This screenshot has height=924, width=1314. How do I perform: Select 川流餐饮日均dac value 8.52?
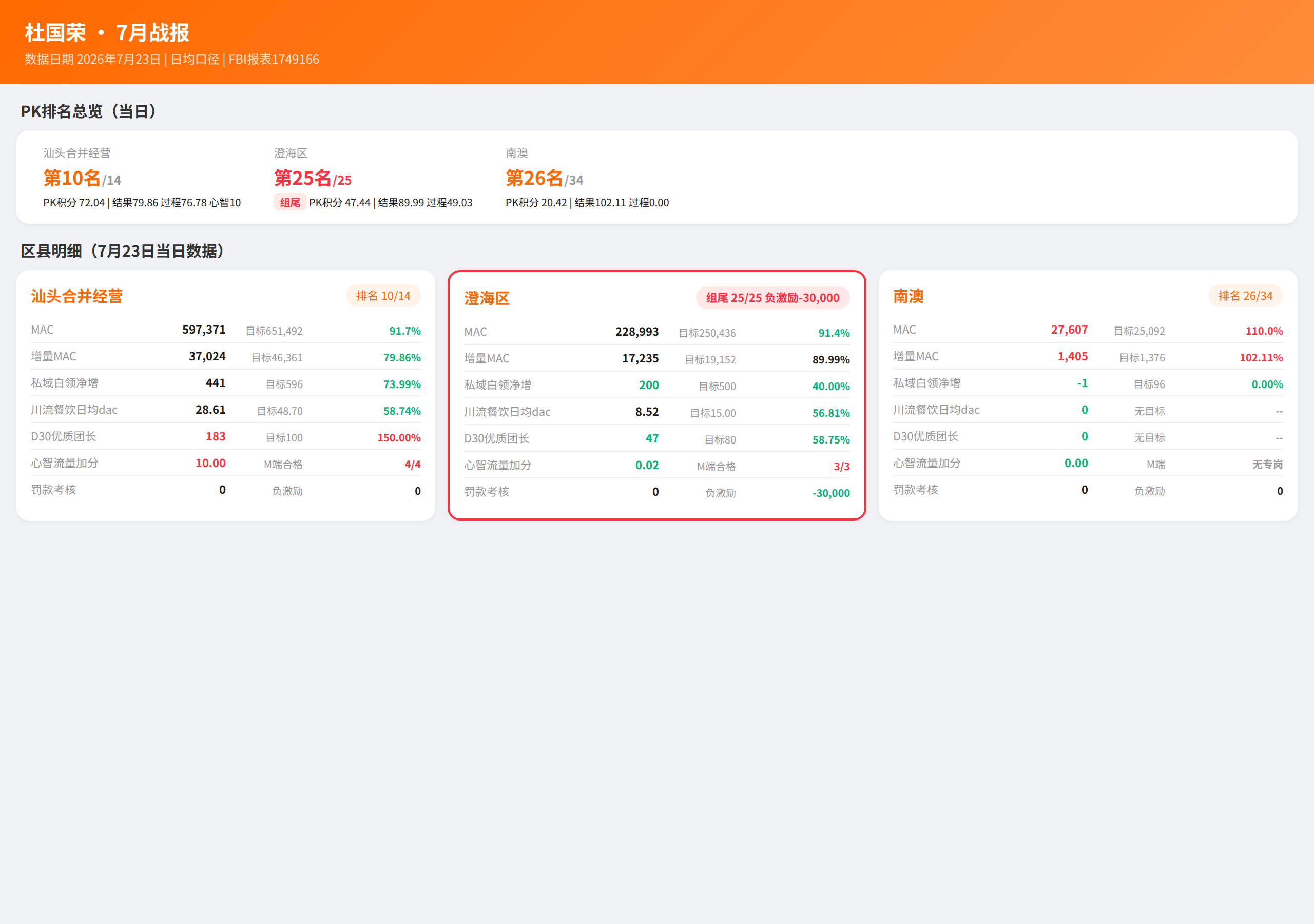tap(647, 412)
